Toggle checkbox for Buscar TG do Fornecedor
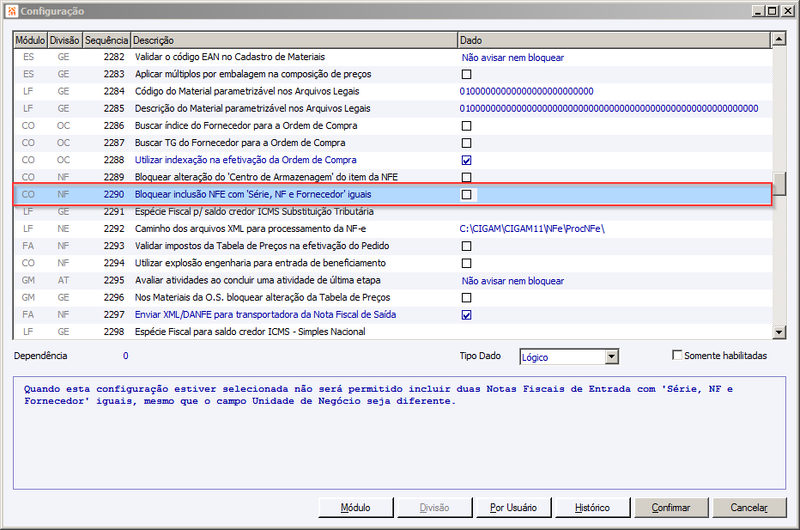The image size is (800, 530). (x=466, y=143)
